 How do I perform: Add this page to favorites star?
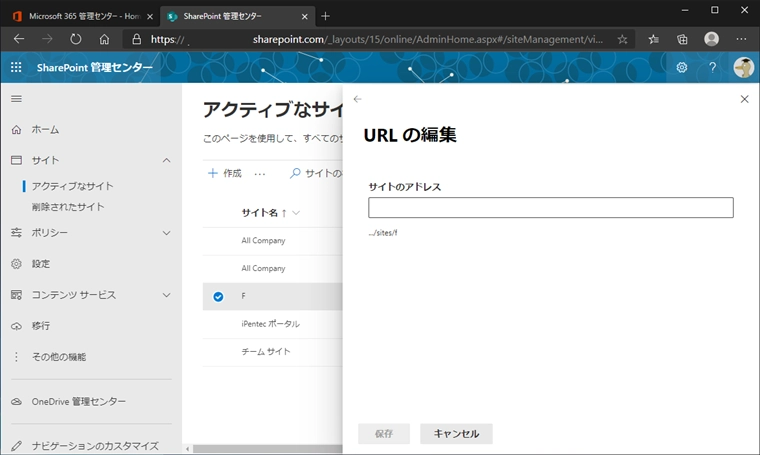click(x=622, y=39)
